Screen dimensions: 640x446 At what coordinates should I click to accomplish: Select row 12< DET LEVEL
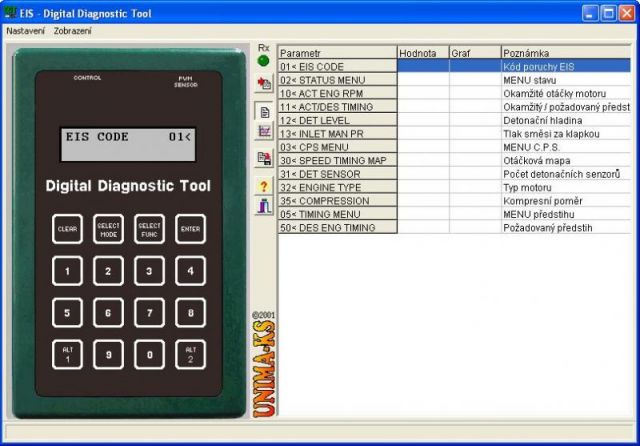pyautogui.click(x=454, y=120)
